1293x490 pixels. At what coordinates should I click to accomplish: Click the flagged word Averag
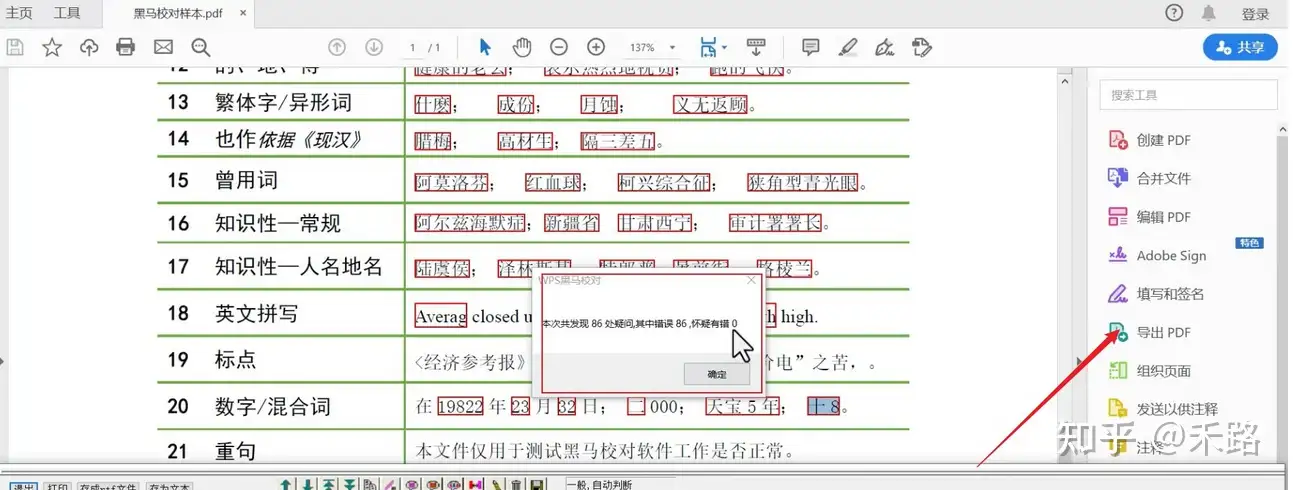440,316
